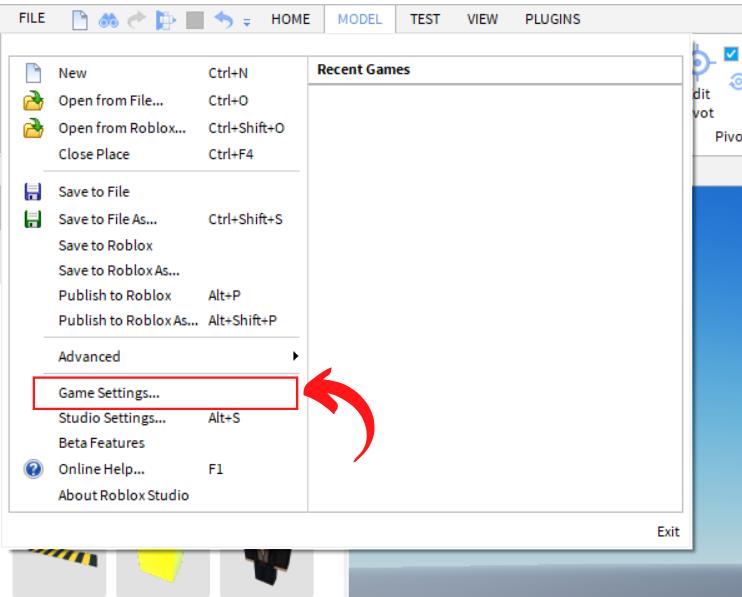Toggle the blue checkbox in the ribbon
This screenshot has height=597, width=742.
click(x=731, y=54)
